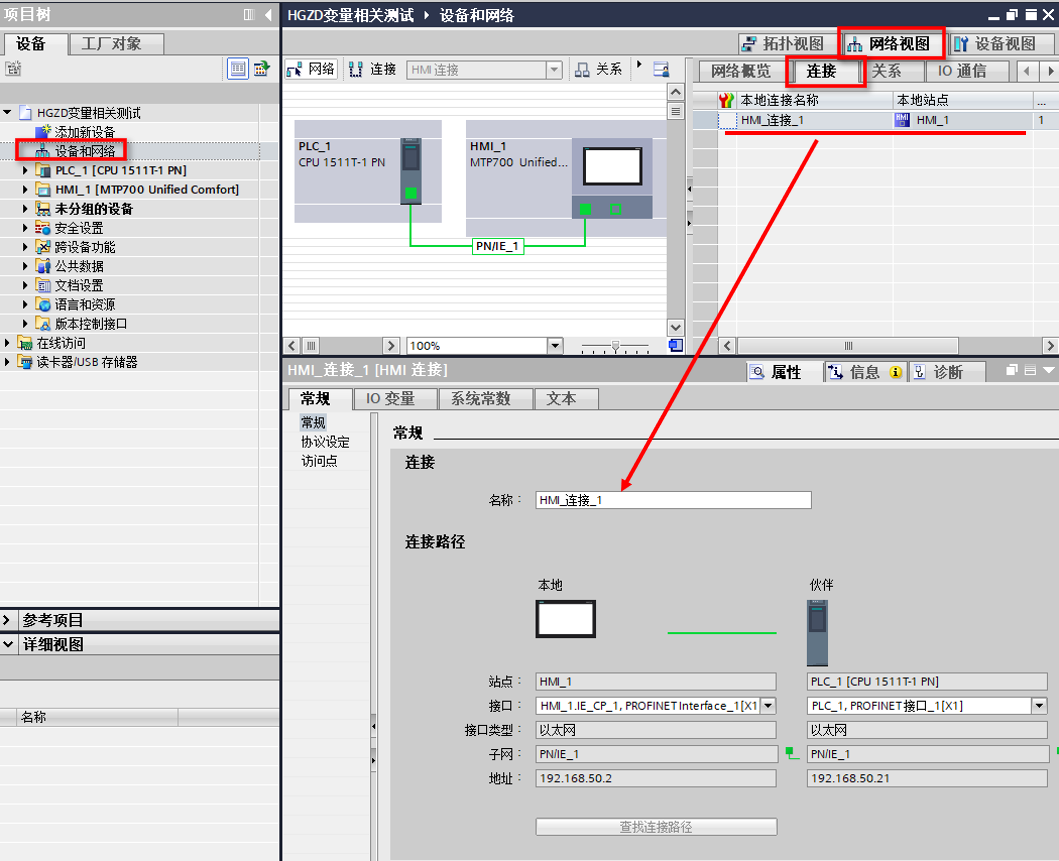Click the 安全设置 folder icon in the tree
The width and height of the screenshot is (1059, 861).
[42, 228]
